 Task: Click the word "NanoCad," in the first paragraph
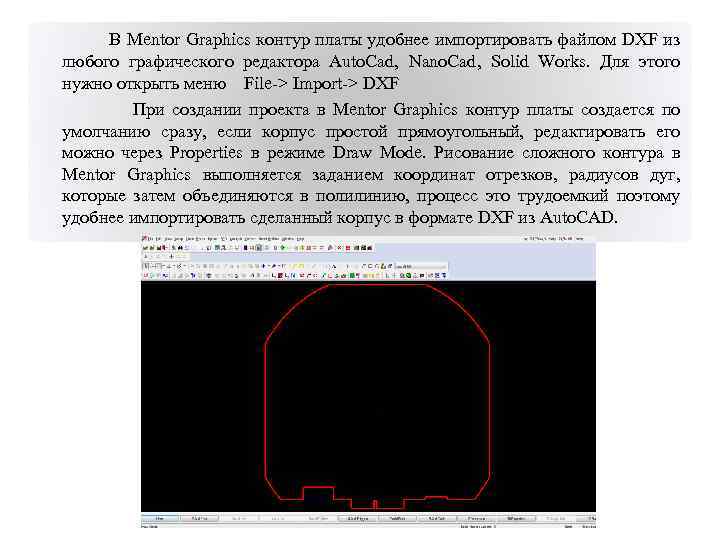pyautogui.click(x=444, y=62)
